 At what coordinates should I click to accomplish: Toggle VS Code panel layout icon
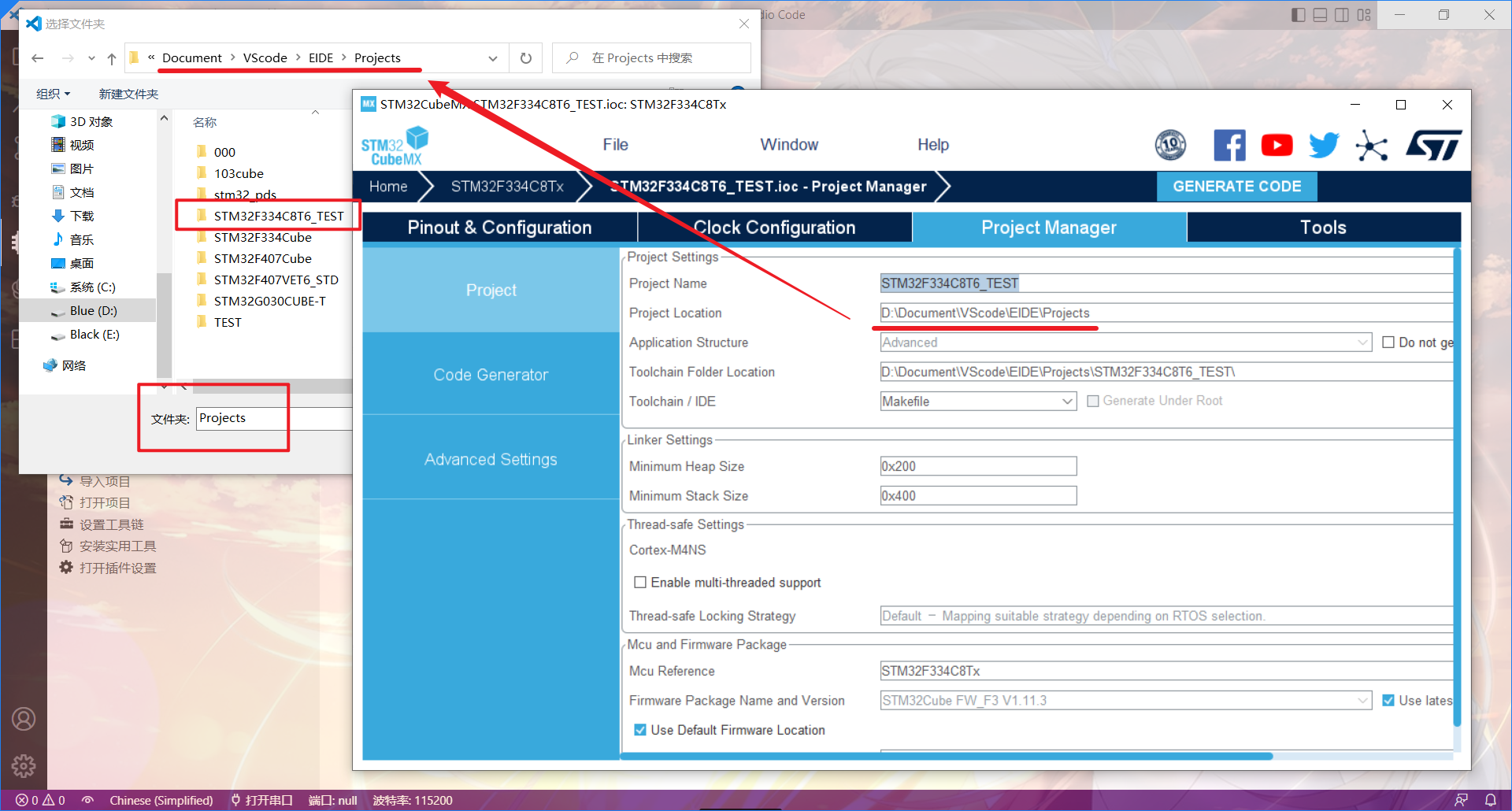click(1321, 15)
